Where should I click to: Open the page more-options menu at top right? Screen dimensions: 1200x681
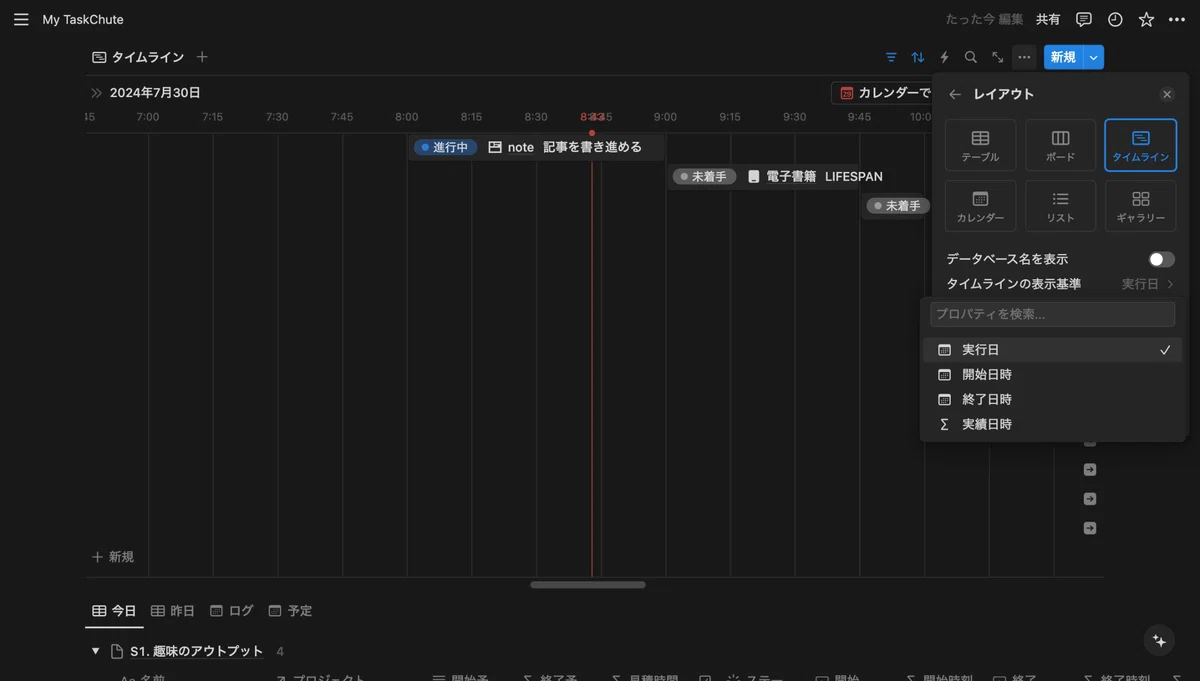click(x=1177, y=19)
